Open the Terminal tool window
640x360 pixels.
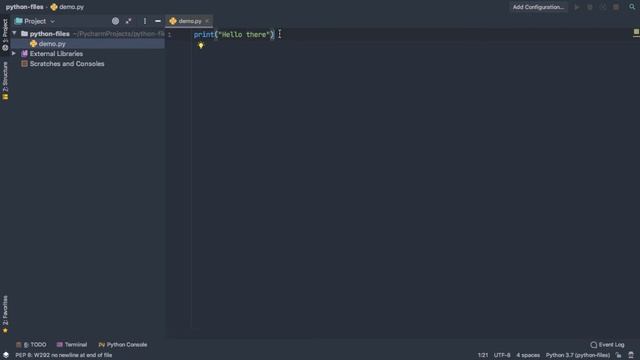(72, 345)
